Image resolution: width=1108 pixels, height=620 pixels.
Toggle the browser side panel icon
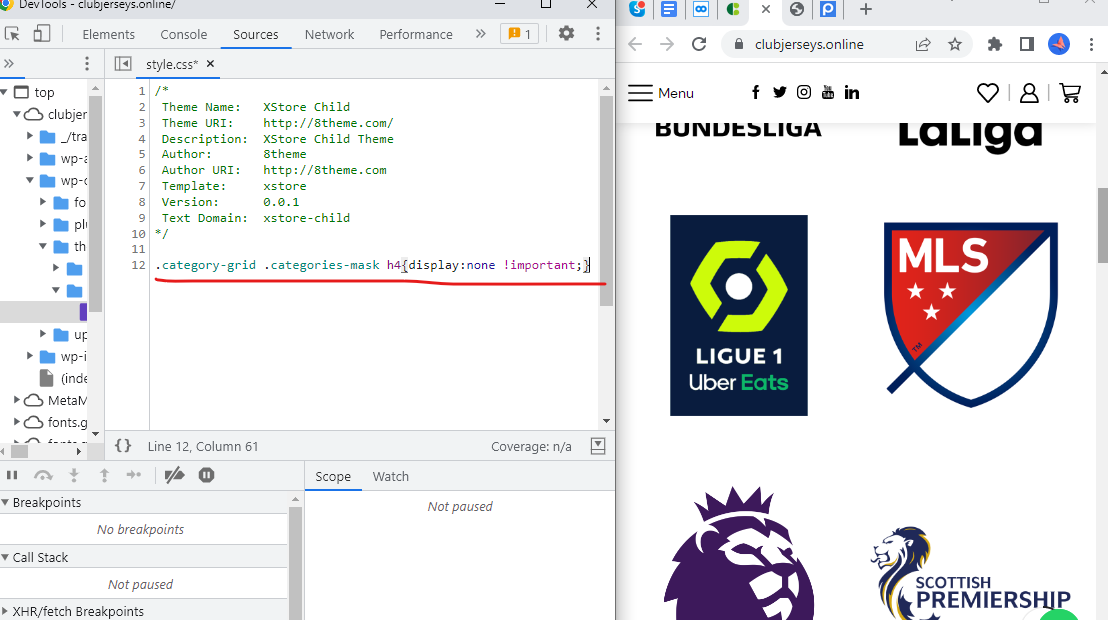1027,45
